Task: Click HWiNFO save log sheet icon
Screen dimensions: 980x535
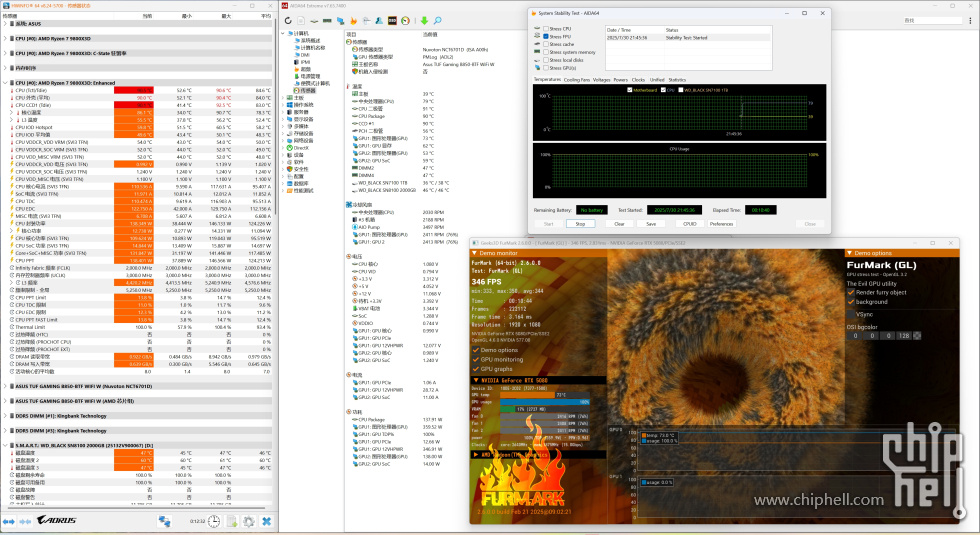Action: pyautogui.click(x=231, y=521)
